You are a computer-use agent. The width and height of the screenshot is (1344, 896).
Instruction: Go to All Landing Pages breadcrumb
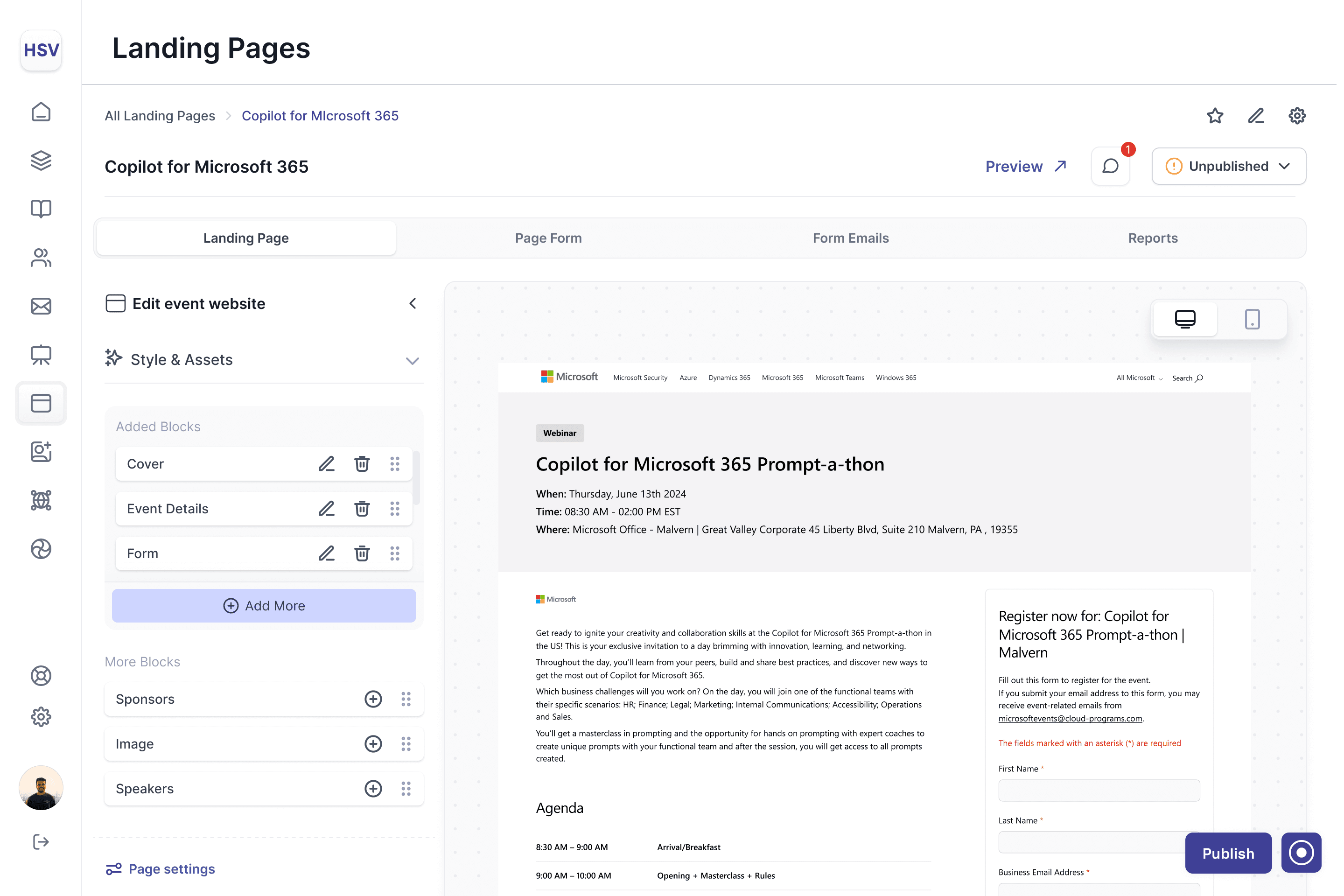pyautogui.click(x=160, y=116)
